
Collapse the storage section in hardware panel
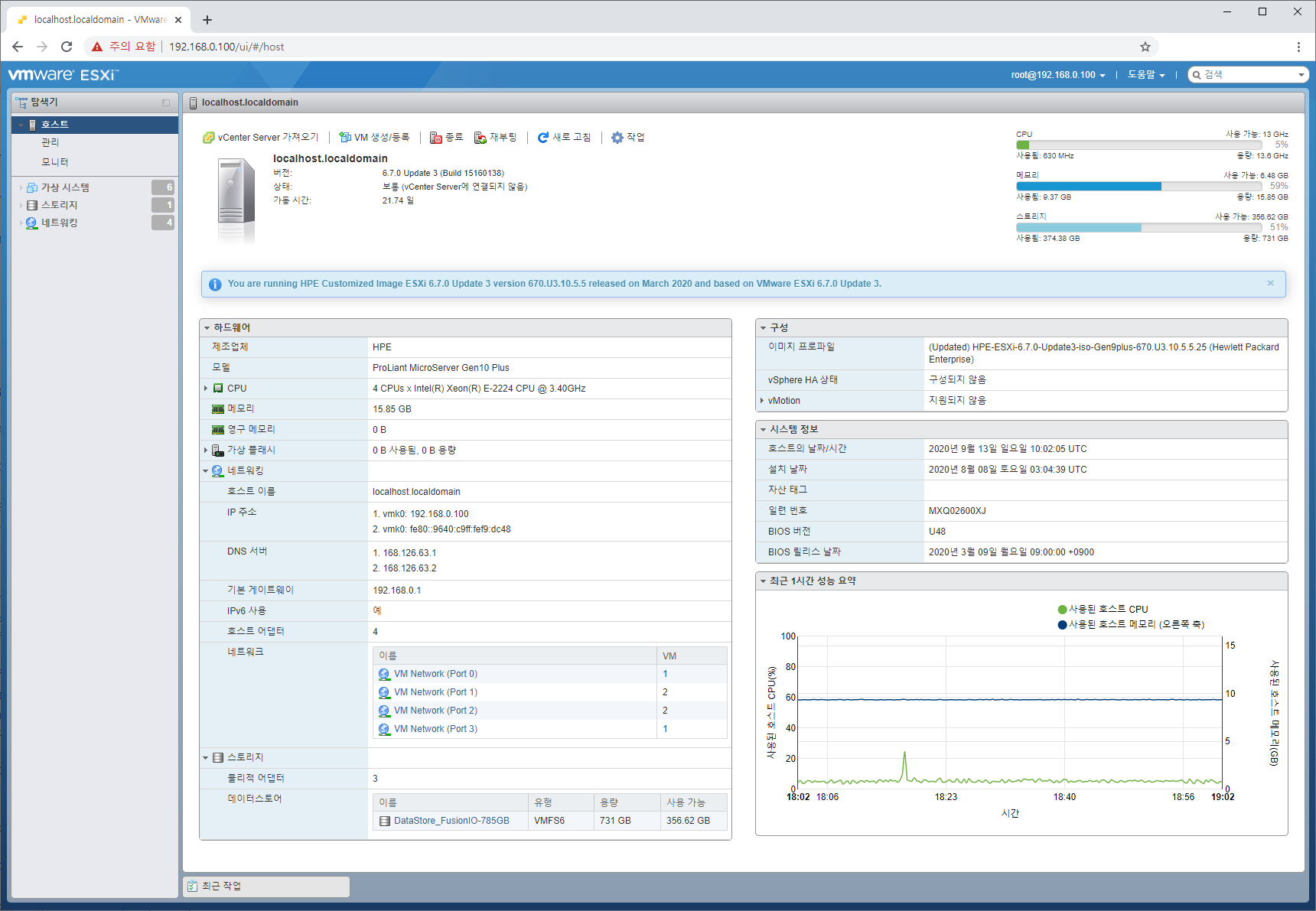click(206, 758)
